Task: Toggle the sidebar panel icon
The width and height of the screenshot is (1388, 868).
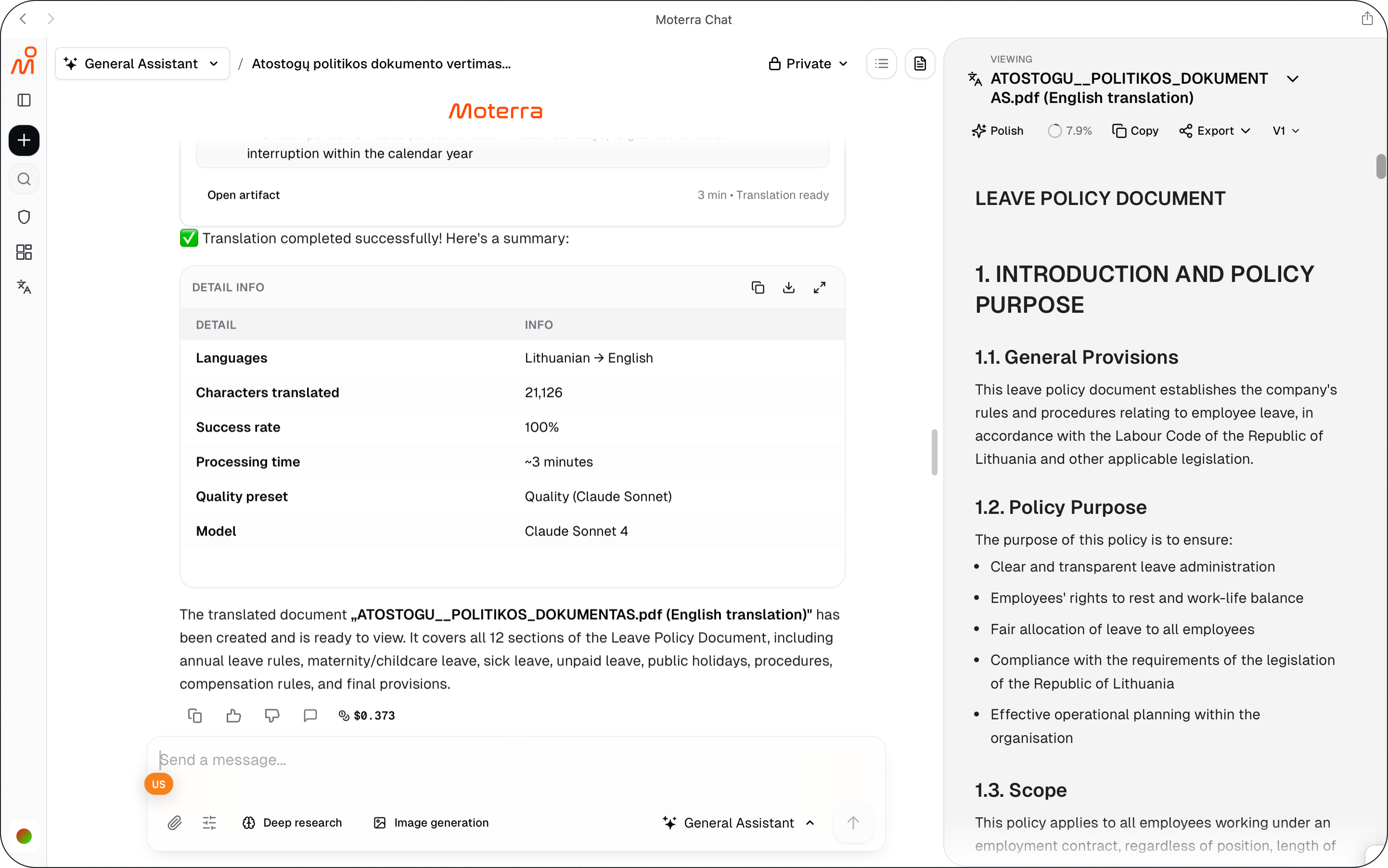Action: (24, 101)
